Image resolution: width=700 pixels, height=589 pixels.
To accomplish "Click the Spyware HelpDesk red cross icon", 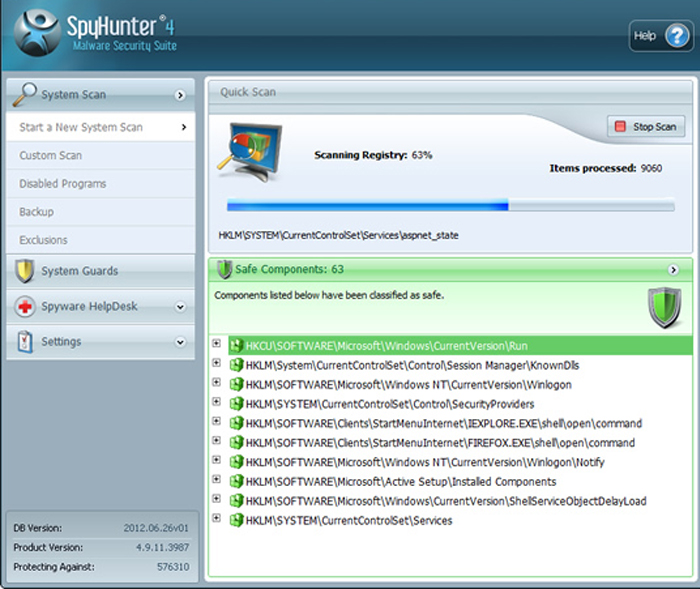I will (25, 307).
